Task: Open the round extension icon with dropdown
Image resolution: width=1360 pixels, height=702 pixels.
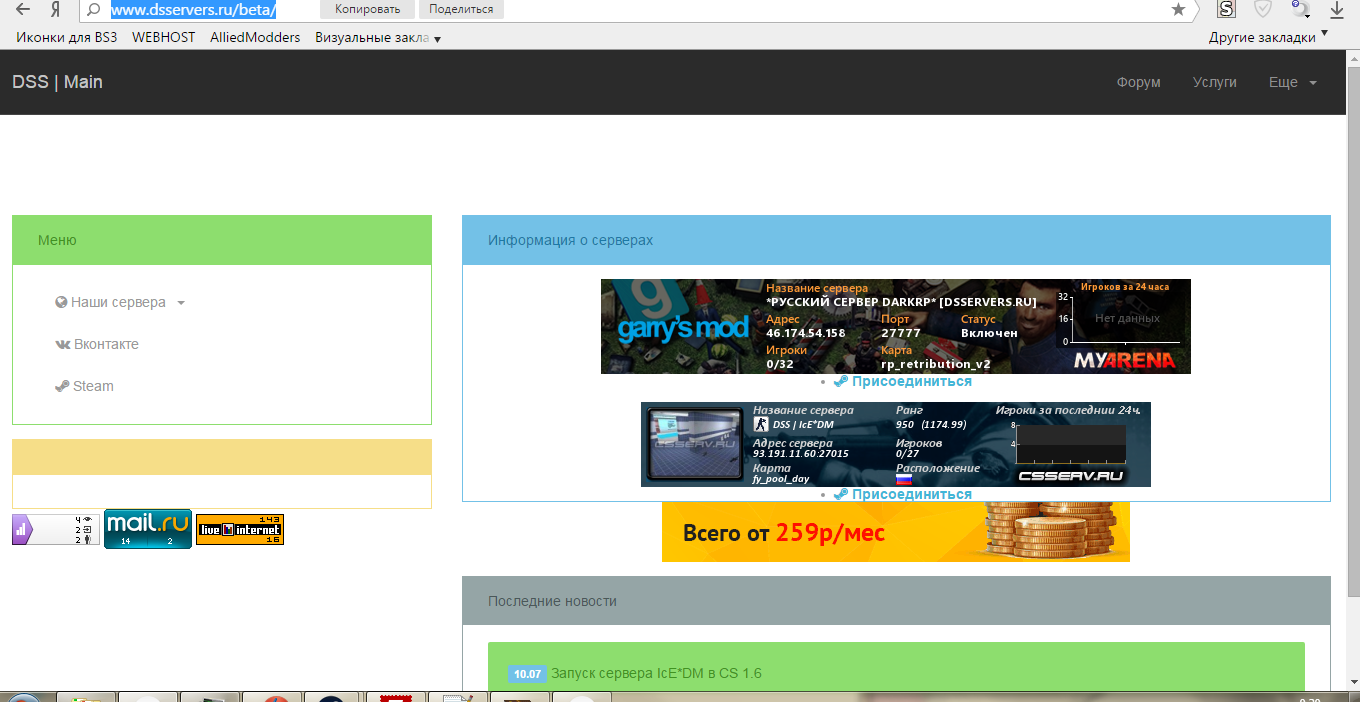Action: [1300, 10]
